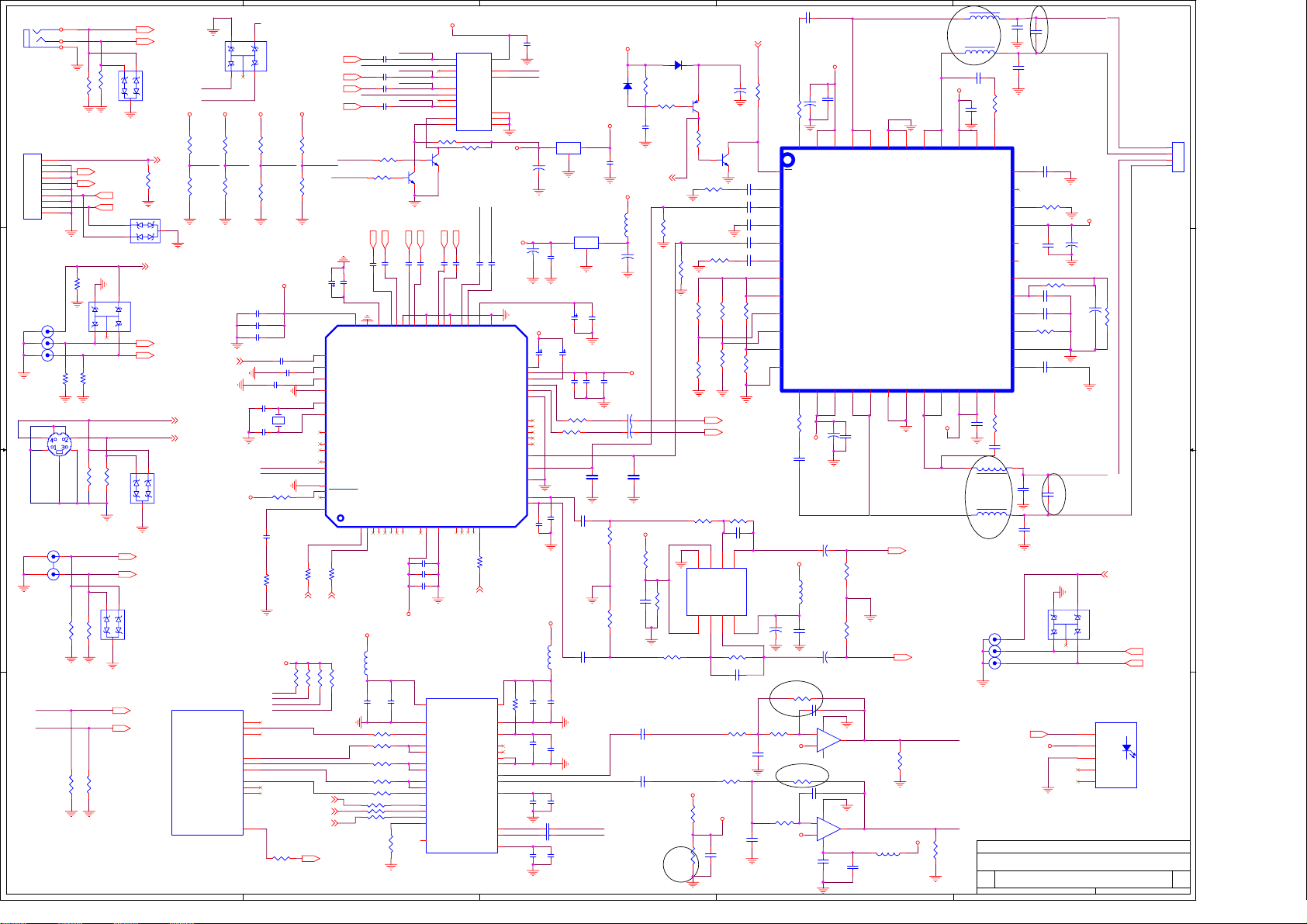Select the diode array box beside the mini-DIN connector
The height and width of the screenshot is (924, 1307).
142,488
